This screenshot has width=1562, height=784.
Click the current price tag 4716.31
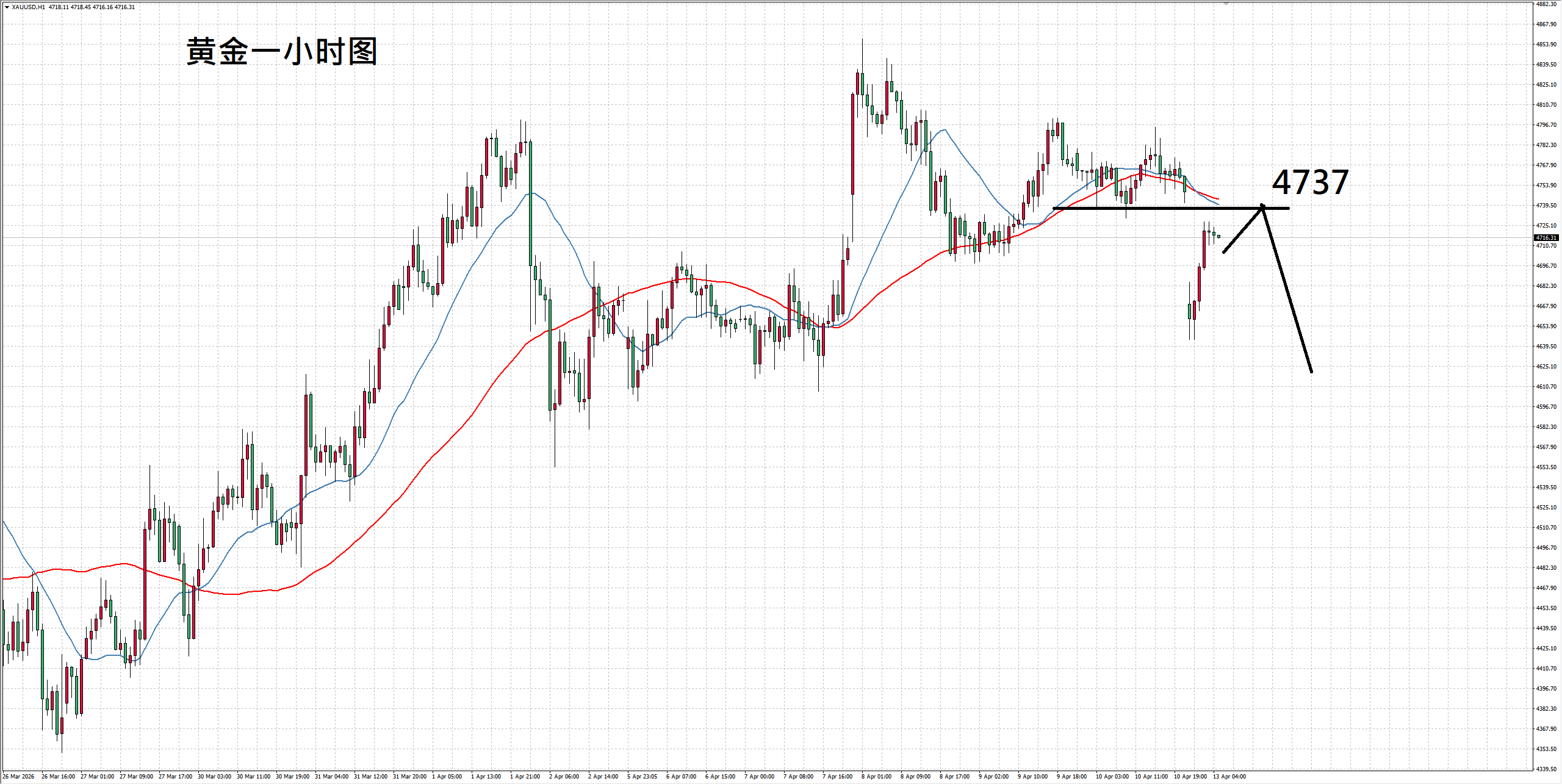1546,237
